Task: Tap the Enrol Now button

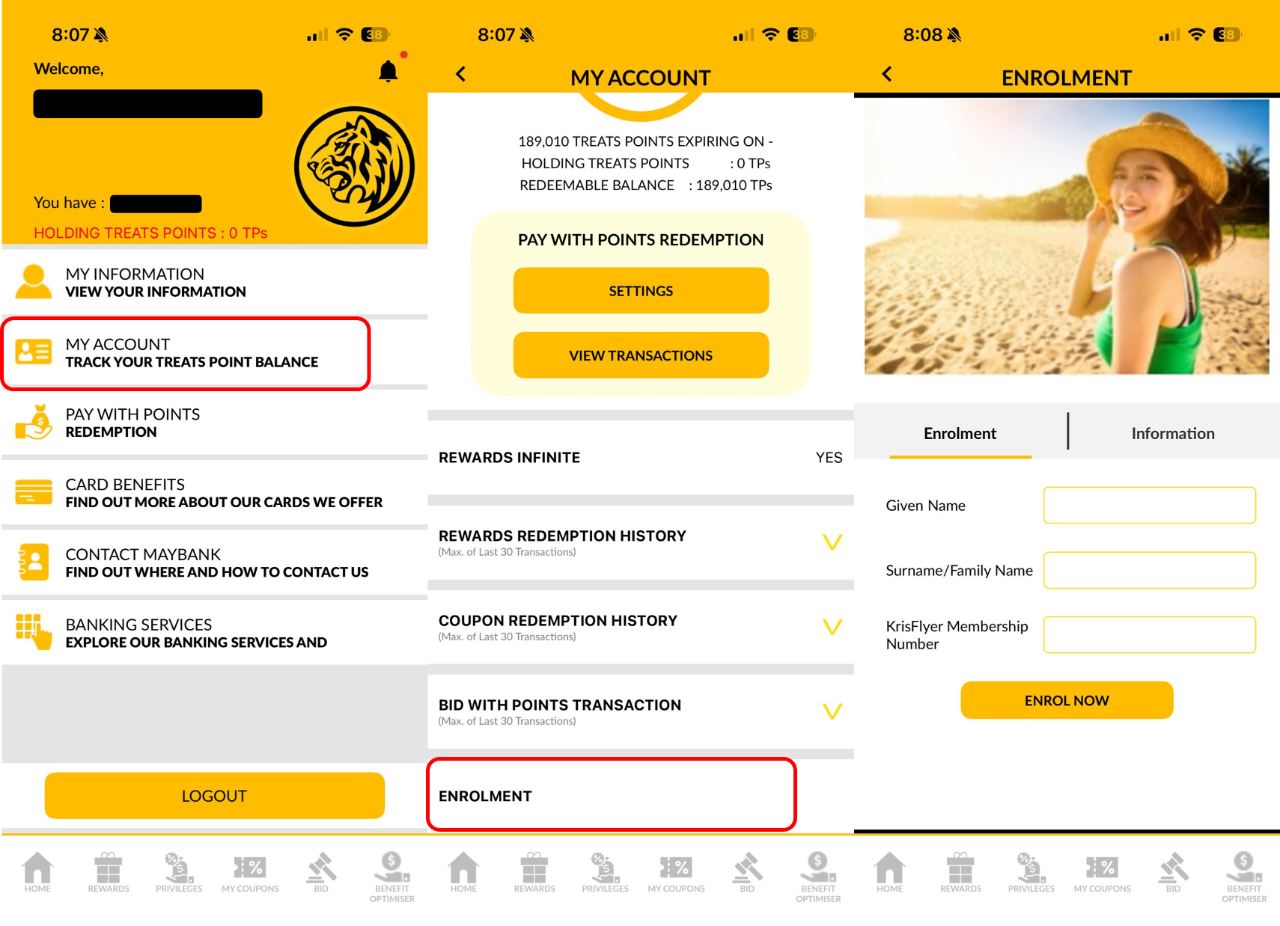Action: 1067,700
